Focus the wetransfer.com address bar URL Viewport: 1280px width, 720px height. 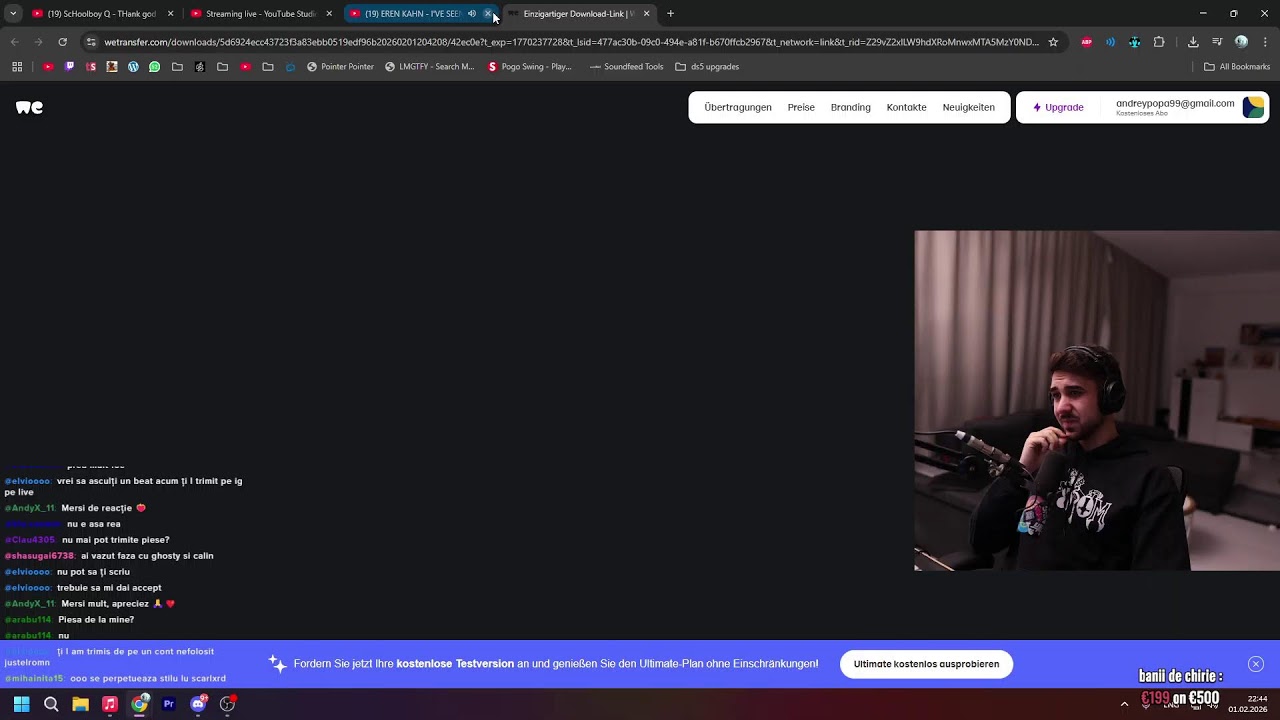coord(571,42)
